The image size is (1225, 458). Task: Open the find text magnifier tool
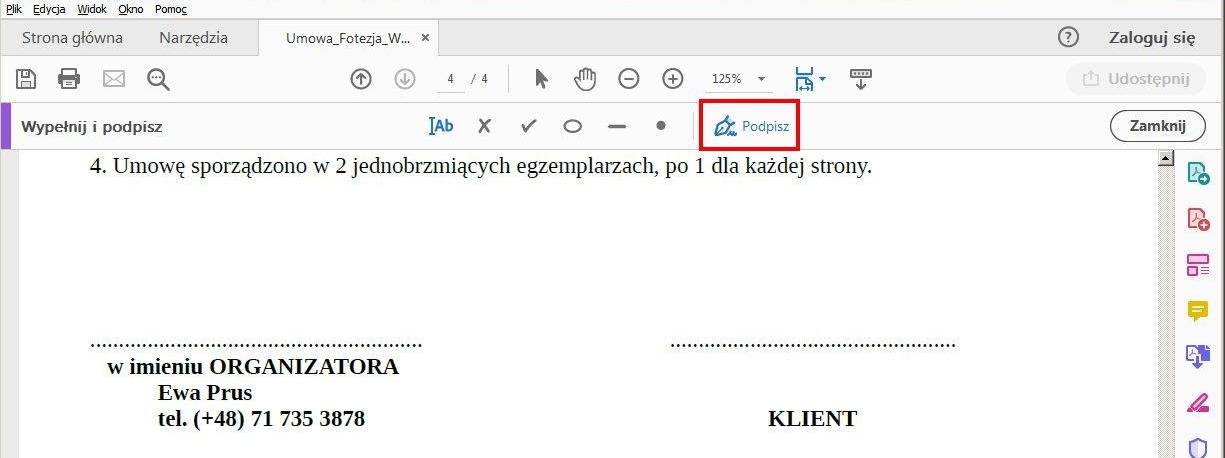pos(158,79)
